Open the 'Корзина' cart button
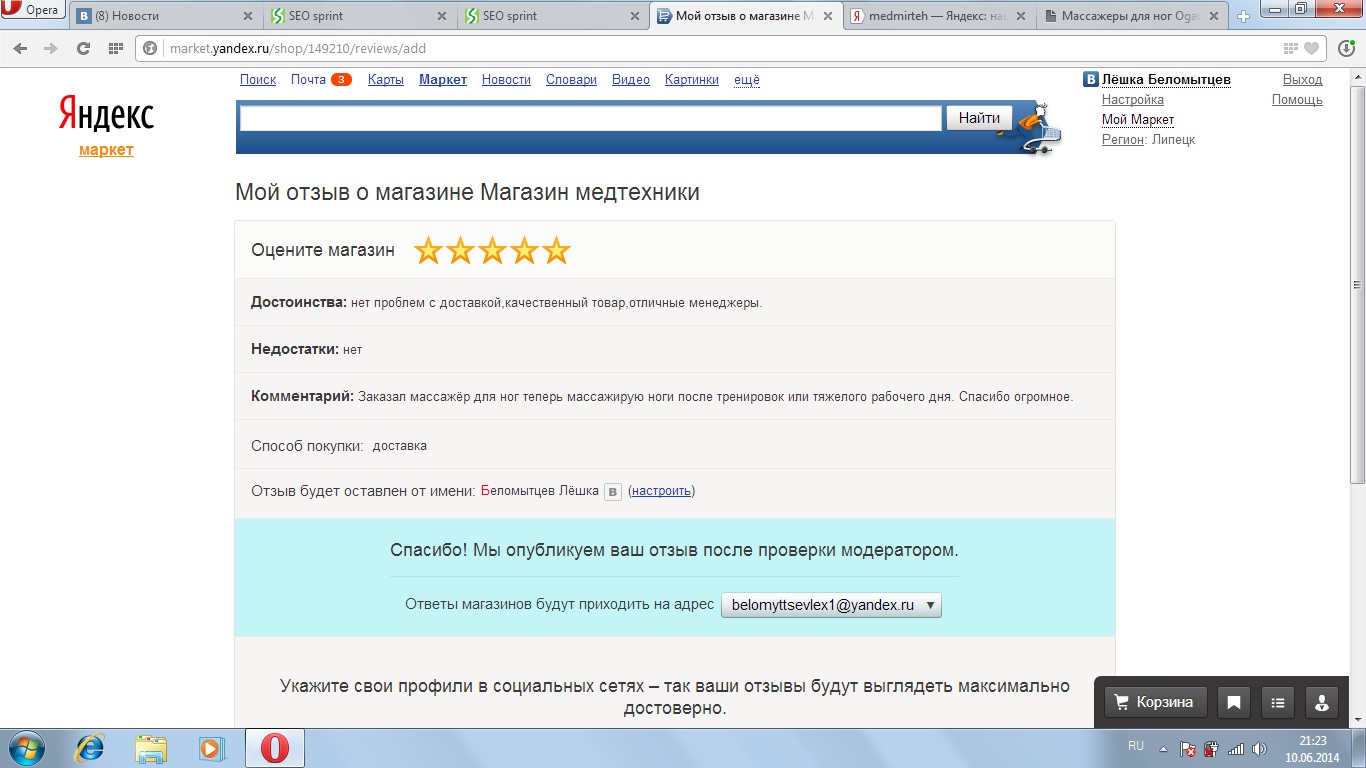1366x768 pixels. click(x=1156, y=702)
